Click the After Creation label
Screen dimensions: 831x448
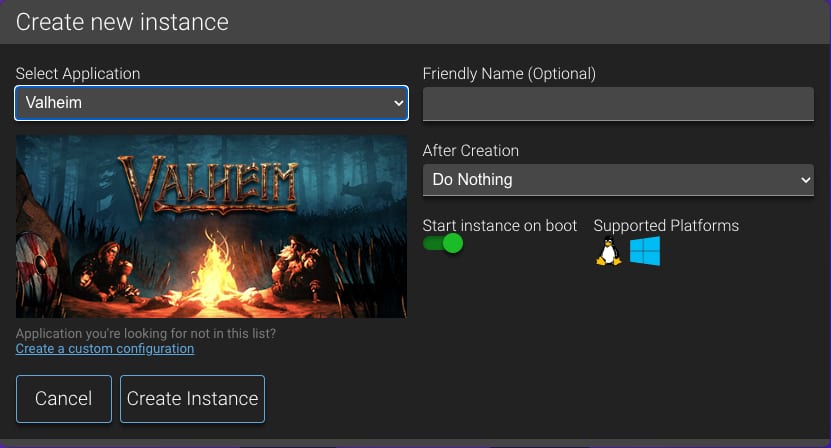pos(470,151)
